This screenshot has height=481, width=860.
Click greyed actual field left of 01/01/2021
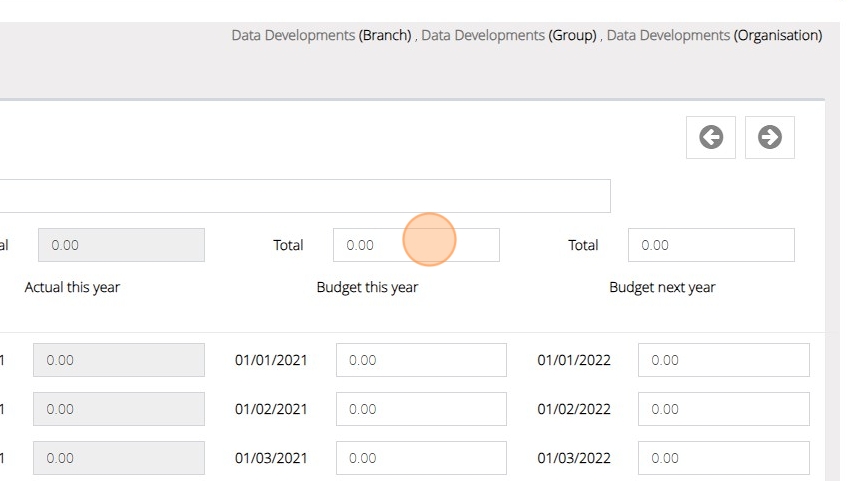click(119, 360)
